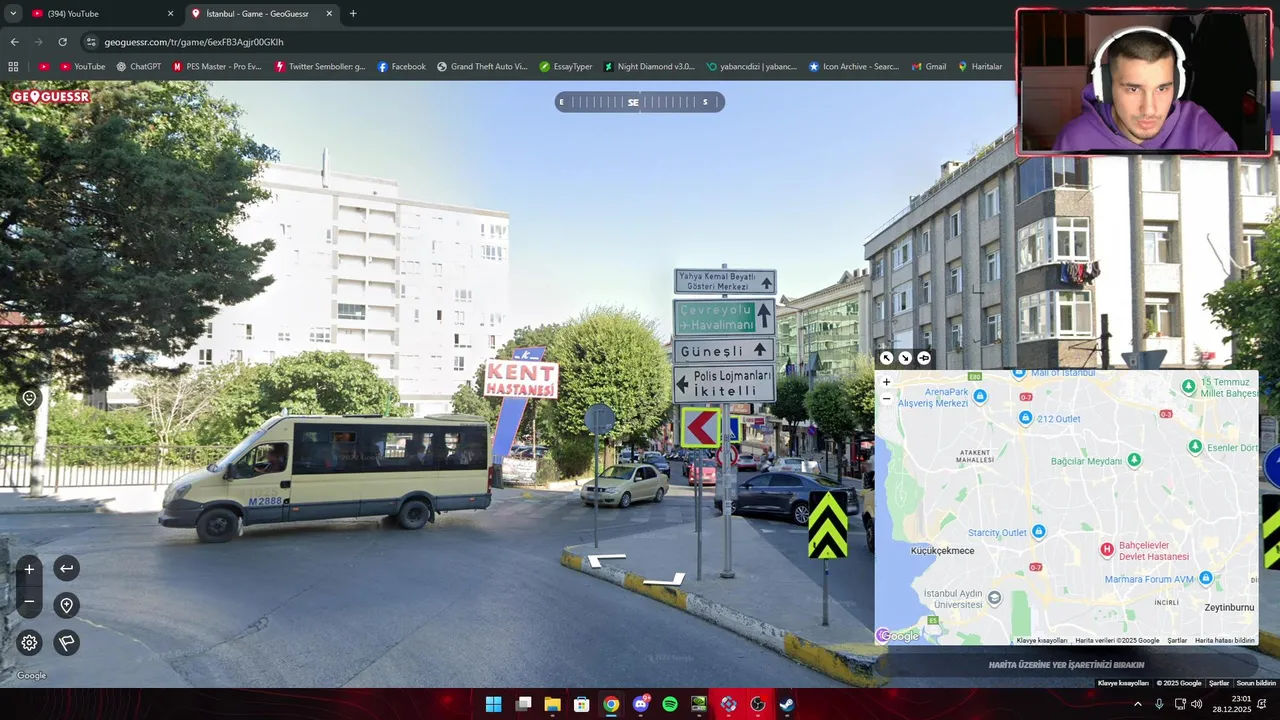Reload the current page
This screenshot has height=720, width=1280.
click(62, 42)
